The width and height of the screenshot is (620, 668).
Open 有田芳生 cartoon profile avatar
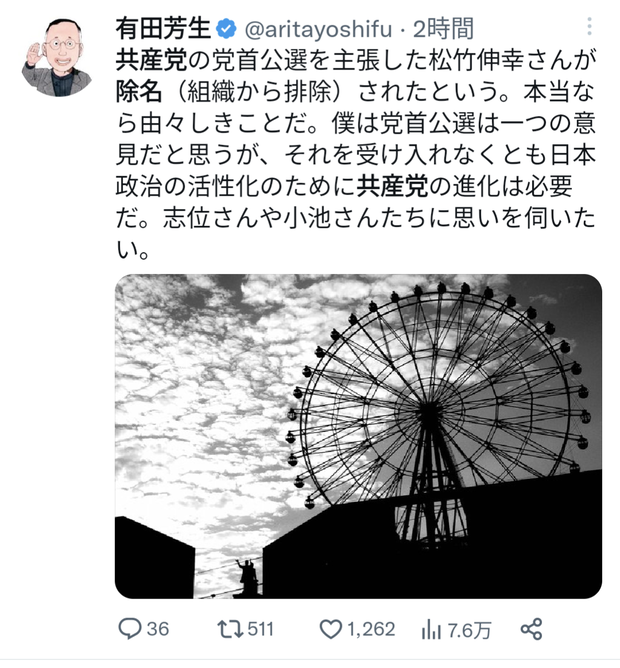(x=57, y=57)
